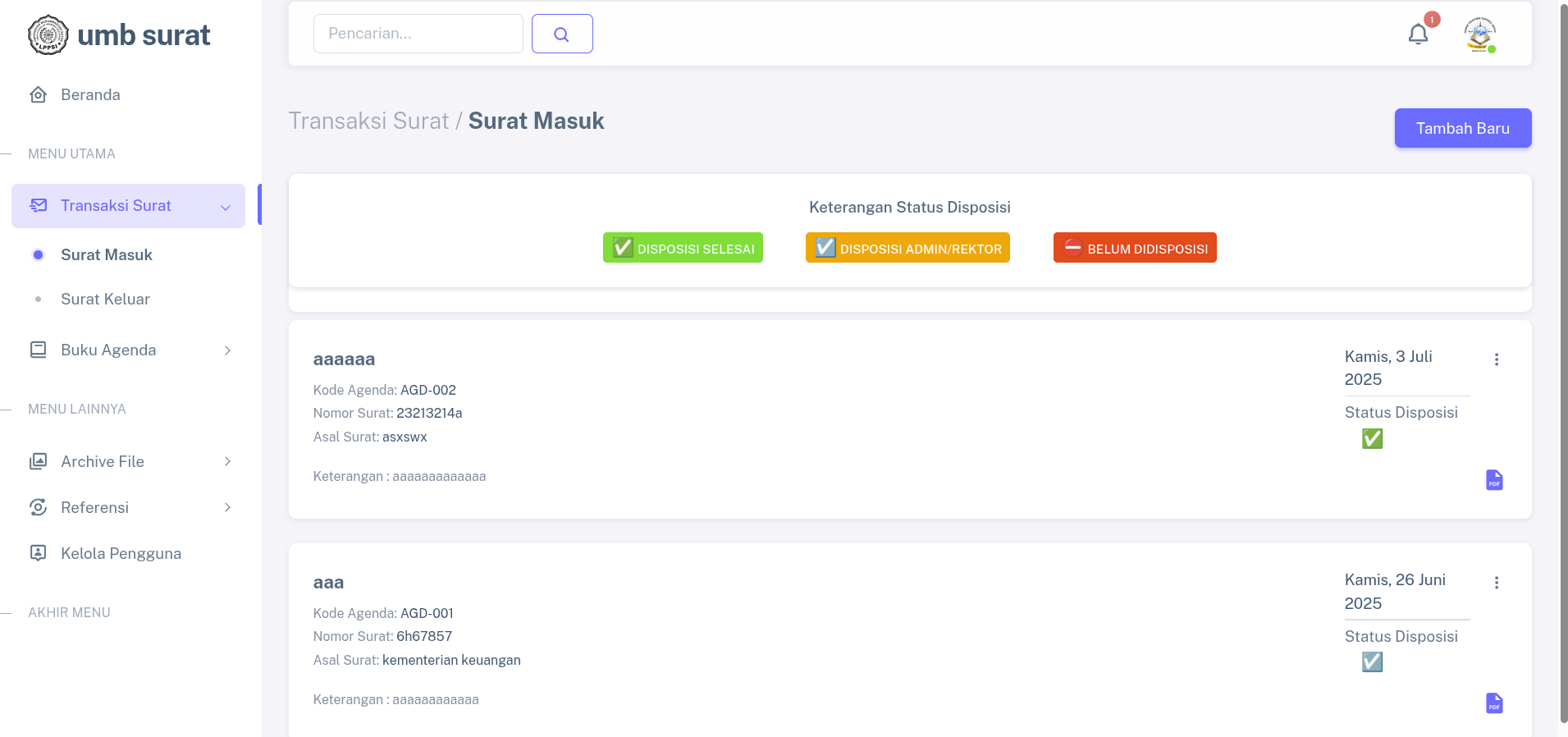Click the Pencarian search field

point(418,34)
